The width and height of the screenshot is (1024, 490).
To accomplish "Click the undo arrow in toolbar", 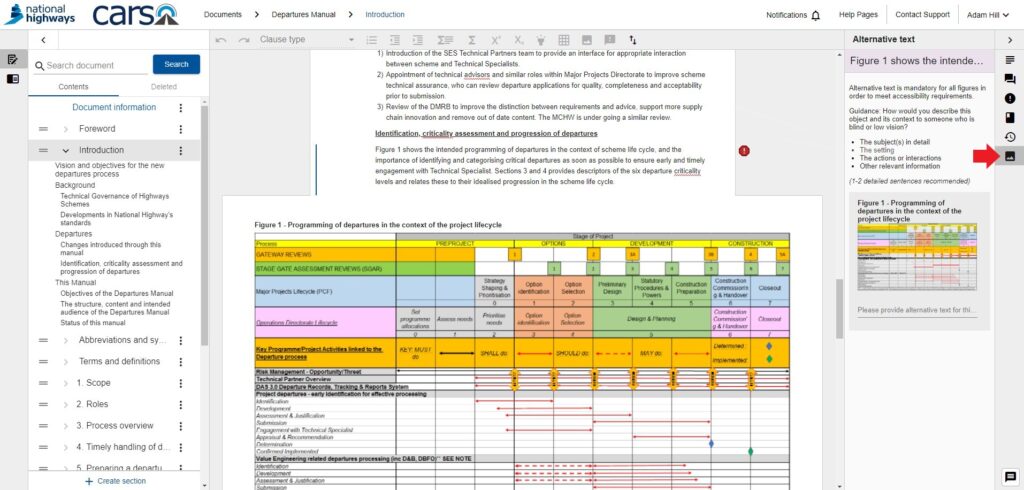I will point(220,40).
